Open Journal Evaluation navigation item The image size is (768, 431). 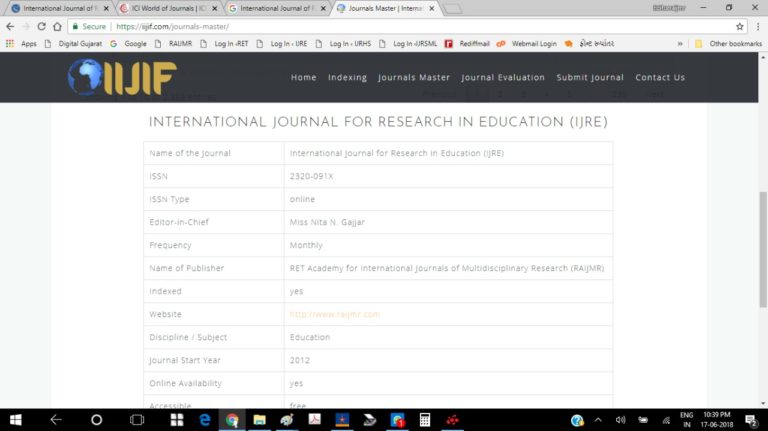(503, 77)
